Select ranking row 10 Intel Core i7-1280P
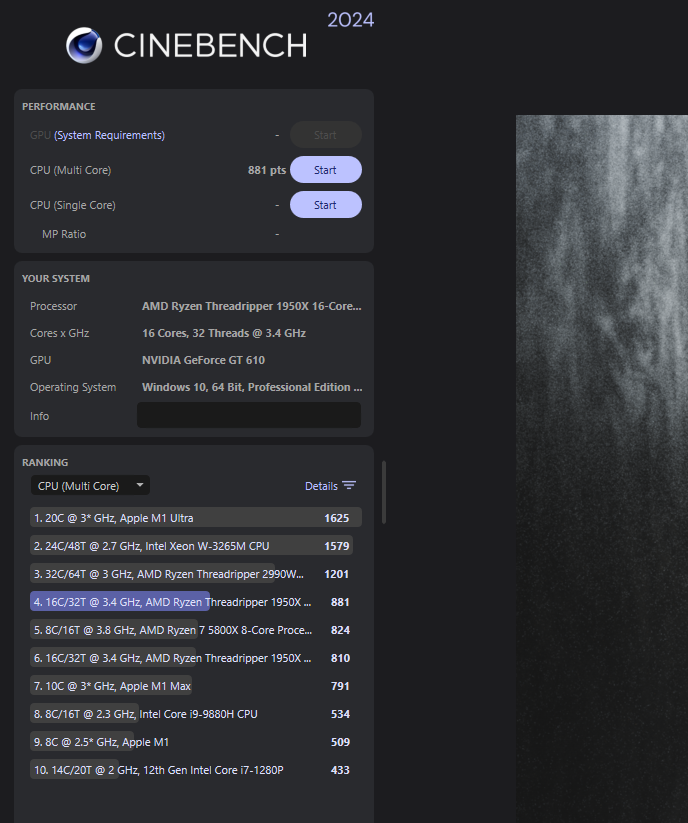Image resolution: width=688 pixels, height=823 pixels. click(196, 769)
